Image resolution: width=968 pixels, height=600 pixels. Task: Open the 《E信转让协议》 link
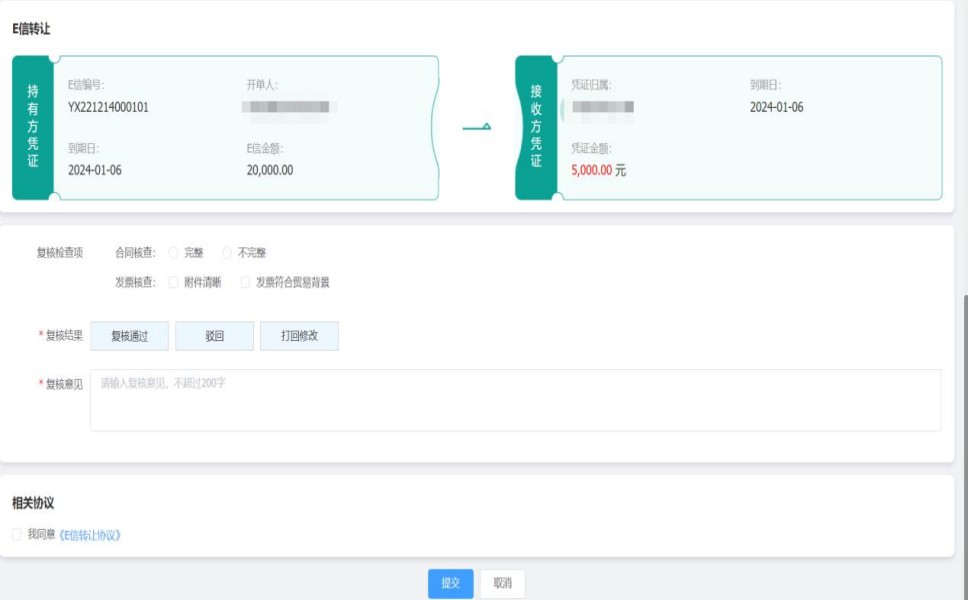[90, 535]
